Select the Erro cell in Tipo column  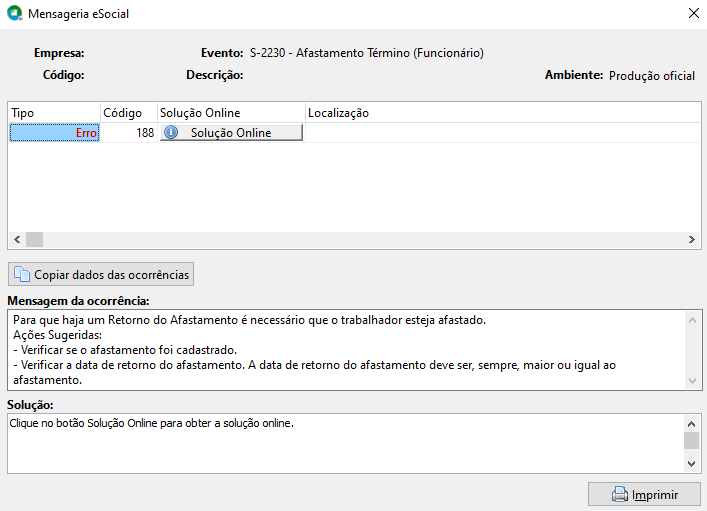(x=55, y=133)
